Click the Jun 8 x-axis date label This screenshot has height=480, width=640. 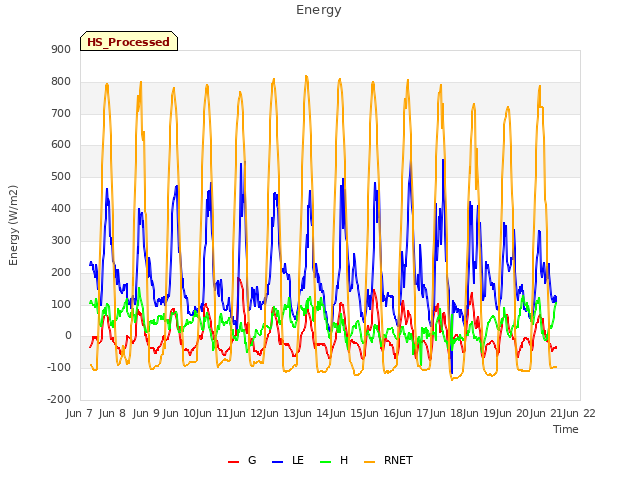pos(112,414)
